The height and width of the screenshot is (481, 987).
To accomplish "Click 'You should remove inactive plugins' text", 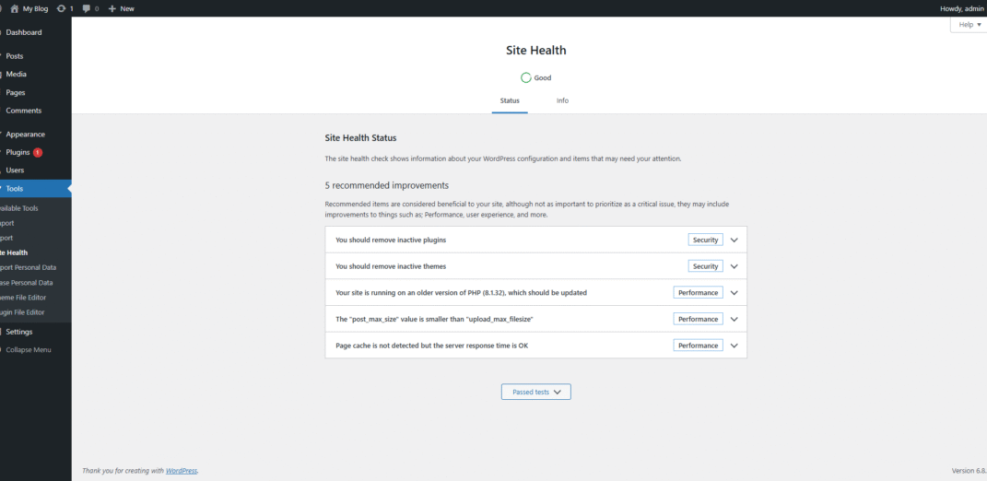I will coord(391,240).
